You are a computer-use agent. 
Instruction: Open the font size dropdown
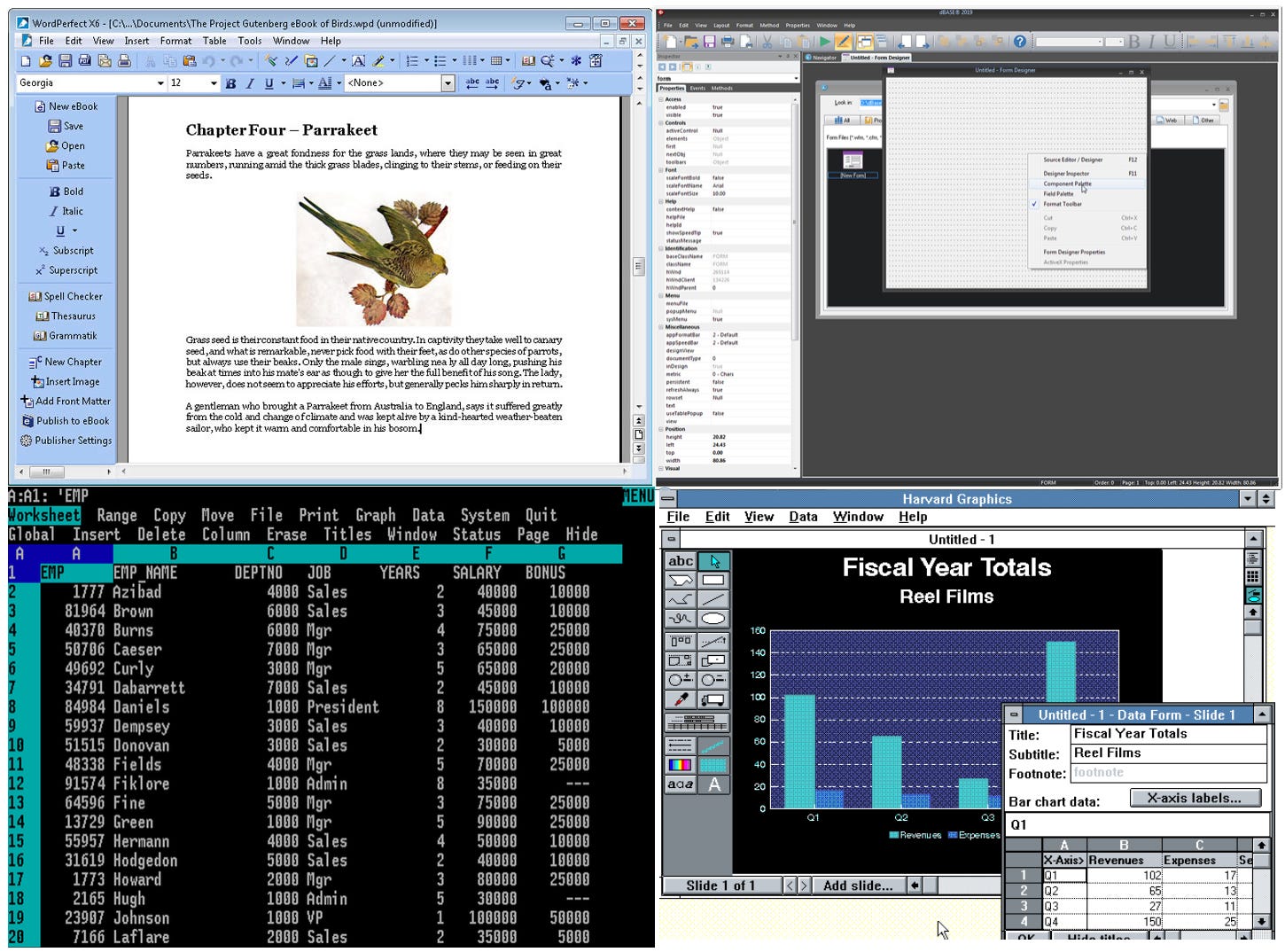tap(212, 82)
